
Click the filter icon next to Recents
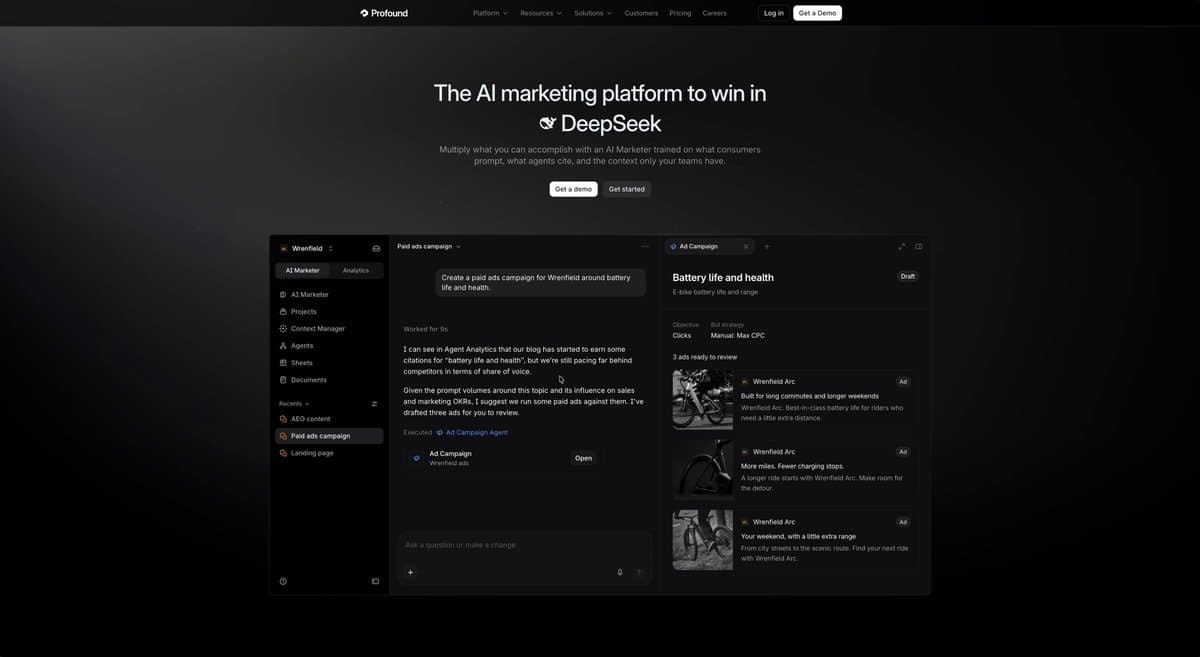click(375, 404)
